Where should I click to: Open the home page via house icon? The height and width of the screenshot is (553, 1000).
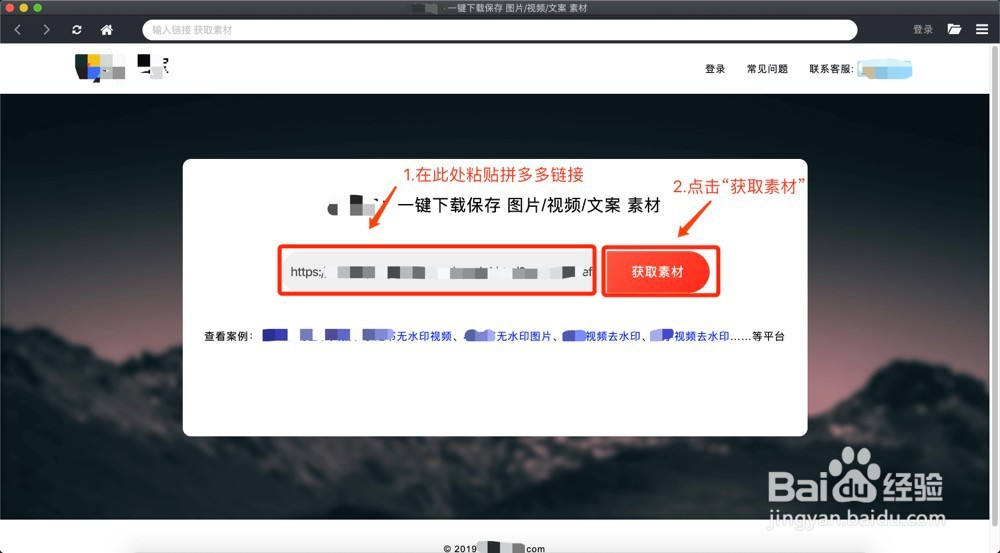(x=107, y=29)
